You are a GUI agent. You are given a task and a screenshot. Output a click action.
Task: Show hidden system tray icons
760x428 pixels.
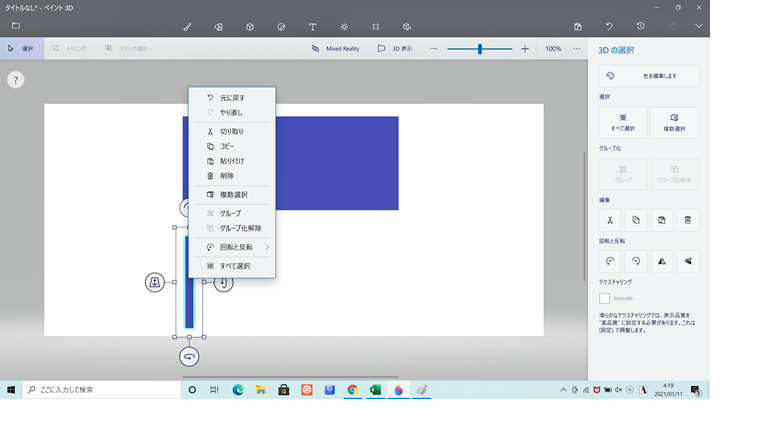(x=563, y=390)
